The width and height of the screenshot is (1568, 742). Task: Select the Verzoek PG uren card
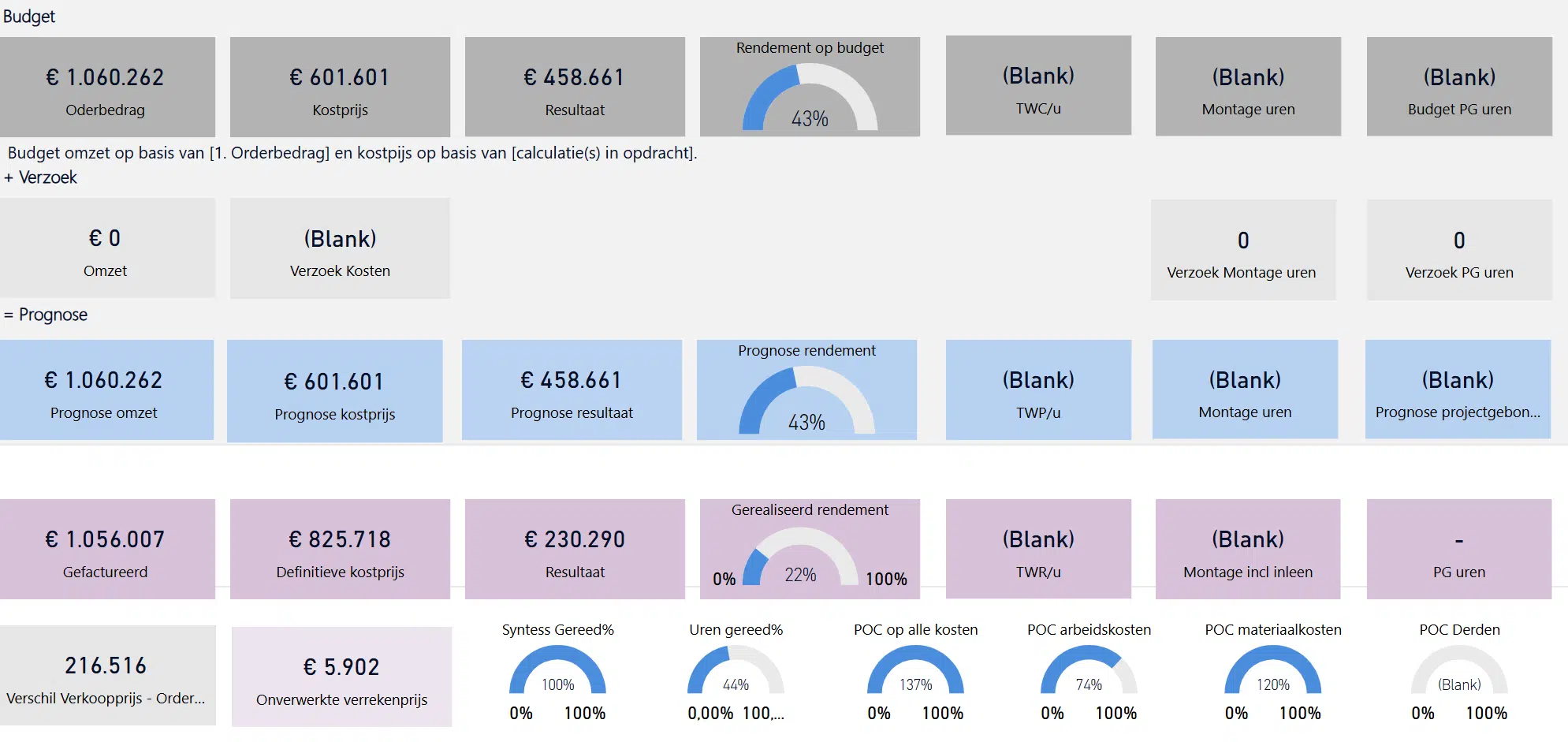click(x=1459, y=250)
